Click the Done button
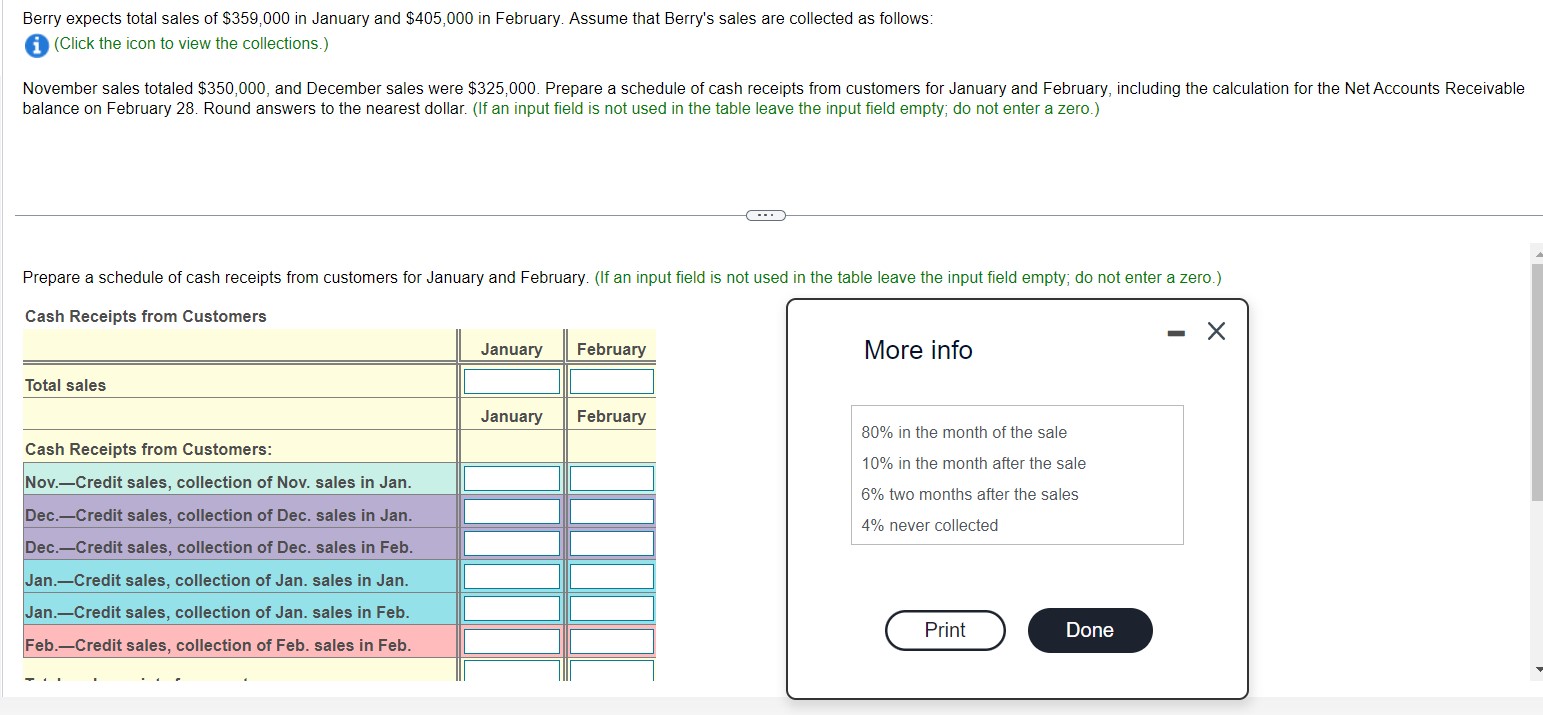This screenshot has height=715, width=1543. (x=1089, y=630)
